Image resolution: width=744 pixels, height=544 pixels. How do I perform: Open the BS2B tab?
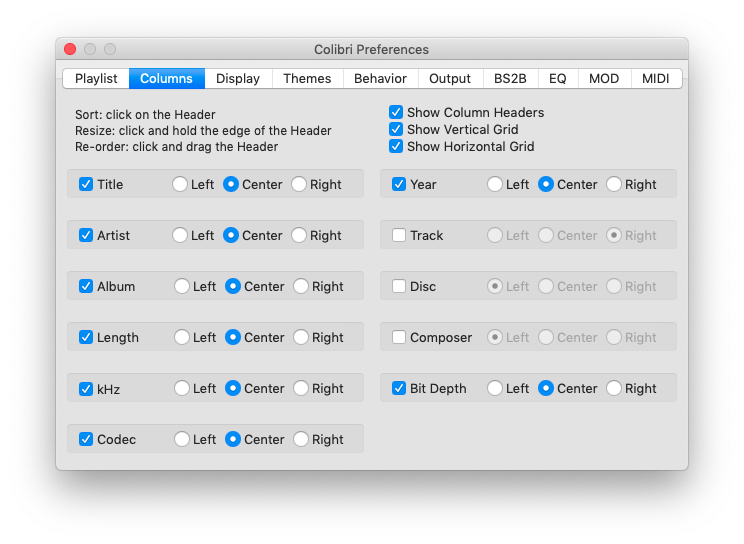pyautogui.click(x=511, y=78)
